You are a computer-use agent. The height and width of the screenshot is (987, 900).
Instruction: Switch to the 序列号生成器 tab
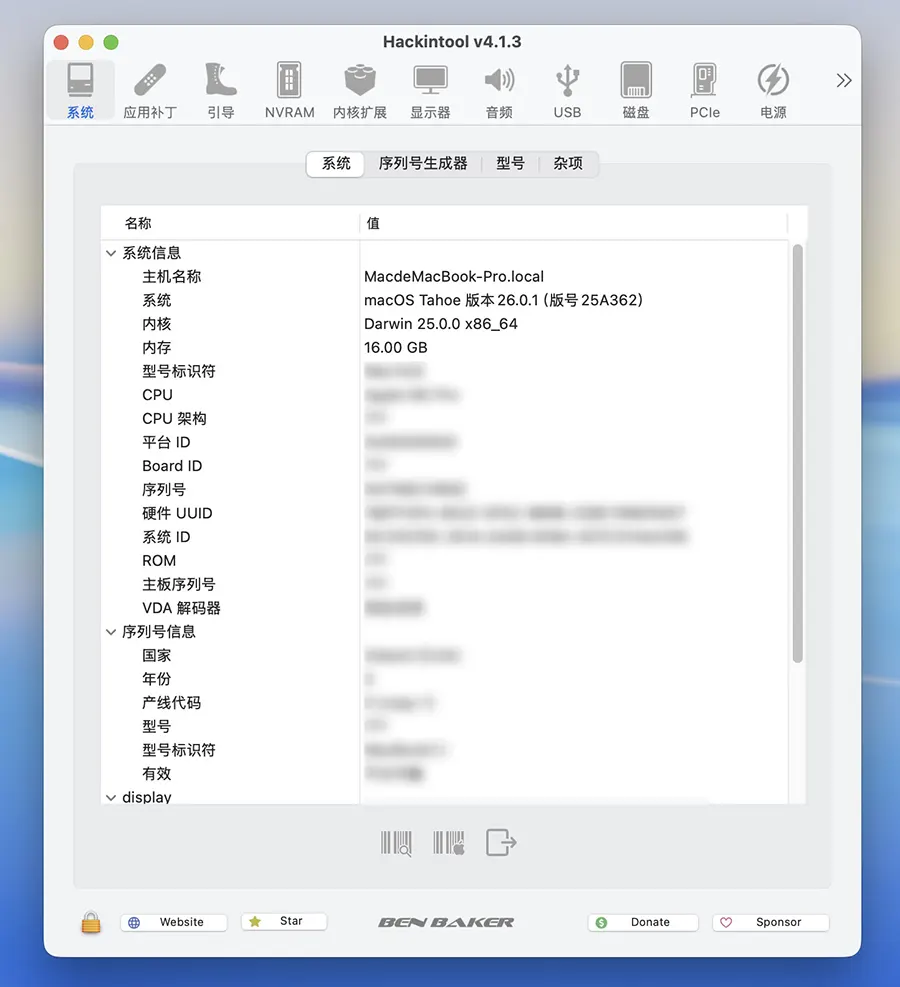tap(423, 163)
